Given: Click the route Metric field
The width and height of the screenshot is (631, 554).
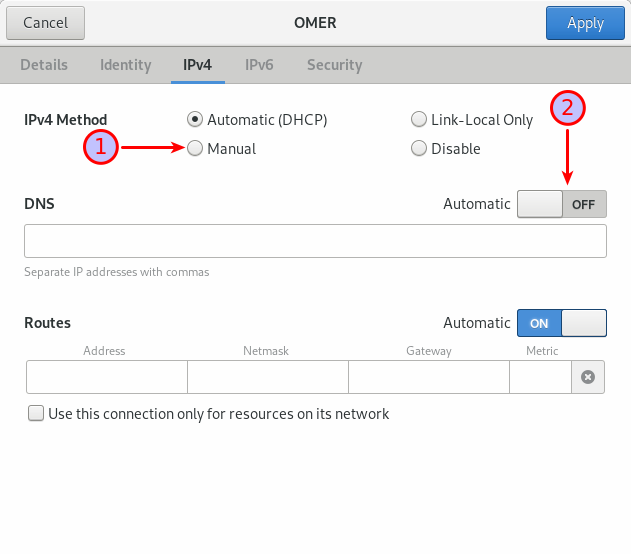Looking at the screenshot, I should click(x=540, y=377).
